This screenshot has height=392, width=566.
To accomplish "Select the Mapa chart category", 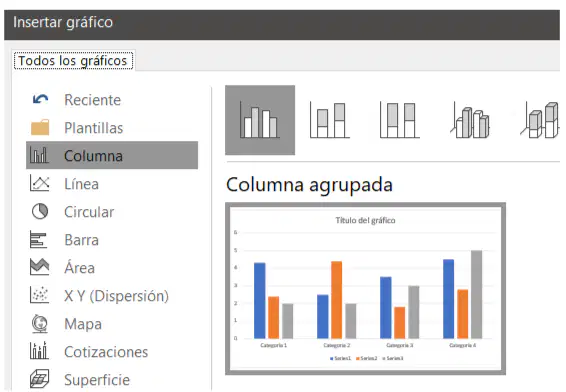I will [112, 324].
